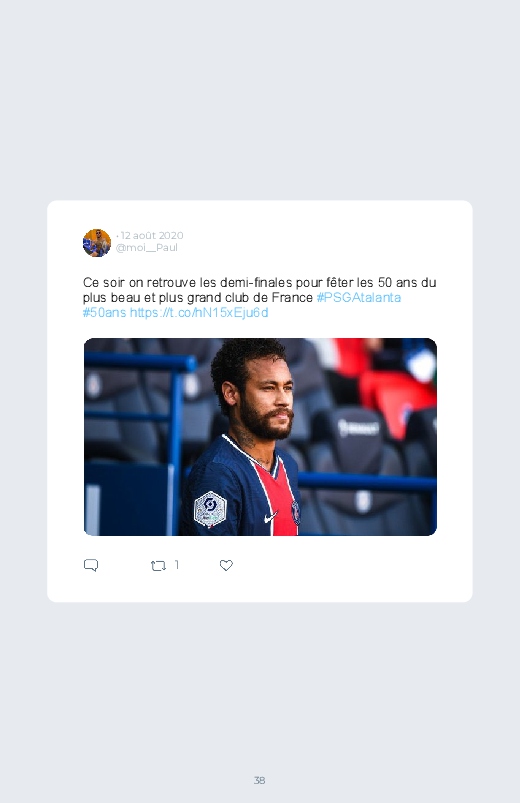This screenshot has width=520, height=803.
Task: Click the retweet count number 1
Action: click(177, 565)
